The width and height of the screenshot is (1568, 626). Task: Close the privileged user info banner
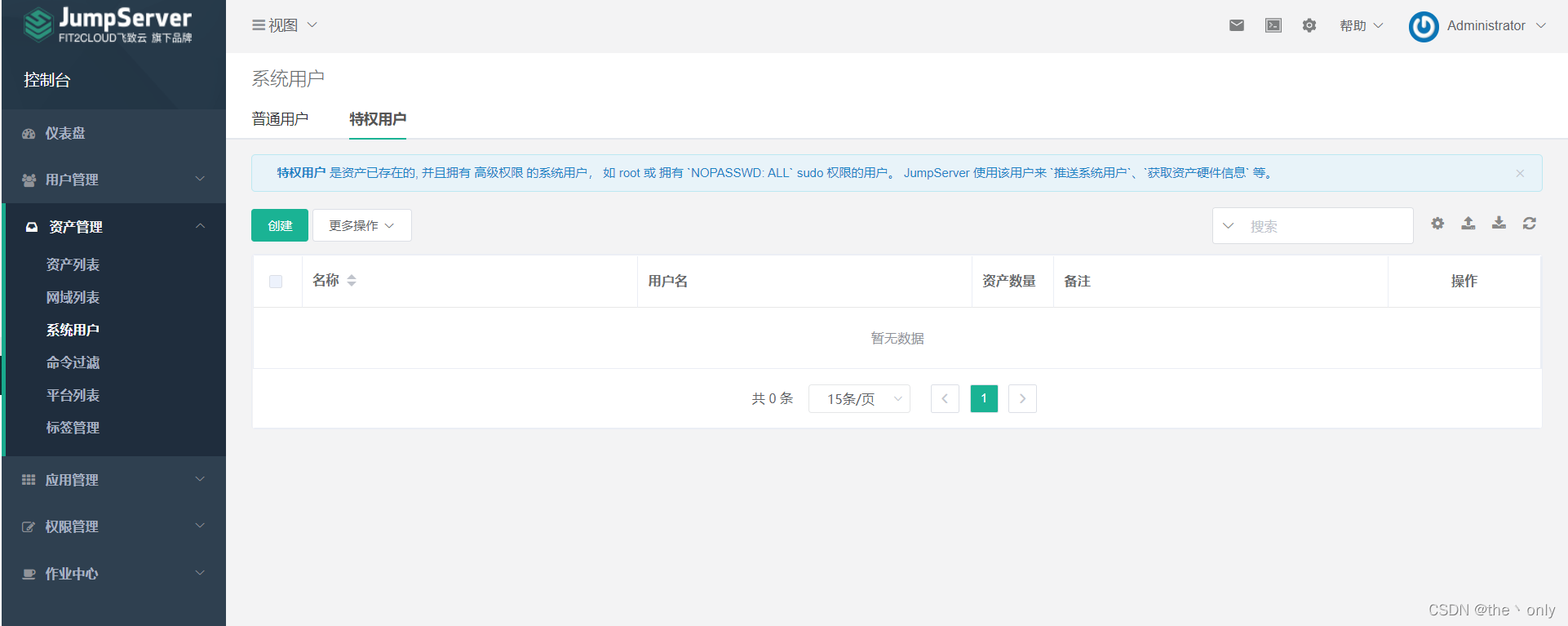point(1520,173)
